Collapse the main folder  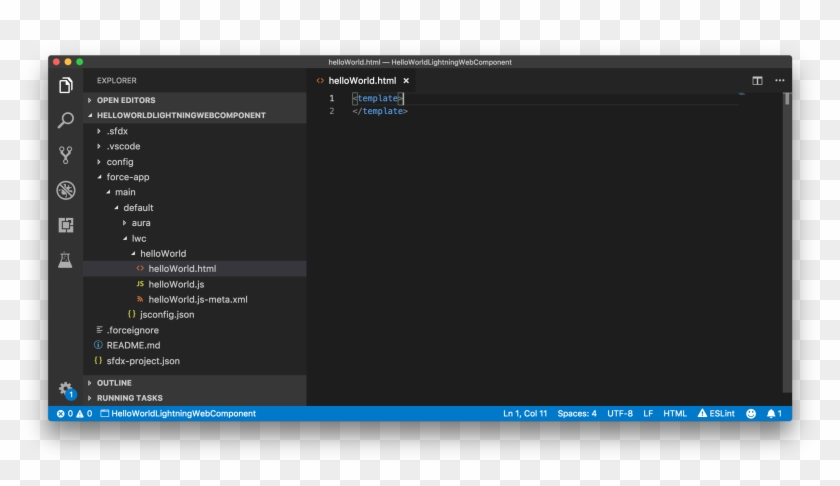tap(194, 192)
